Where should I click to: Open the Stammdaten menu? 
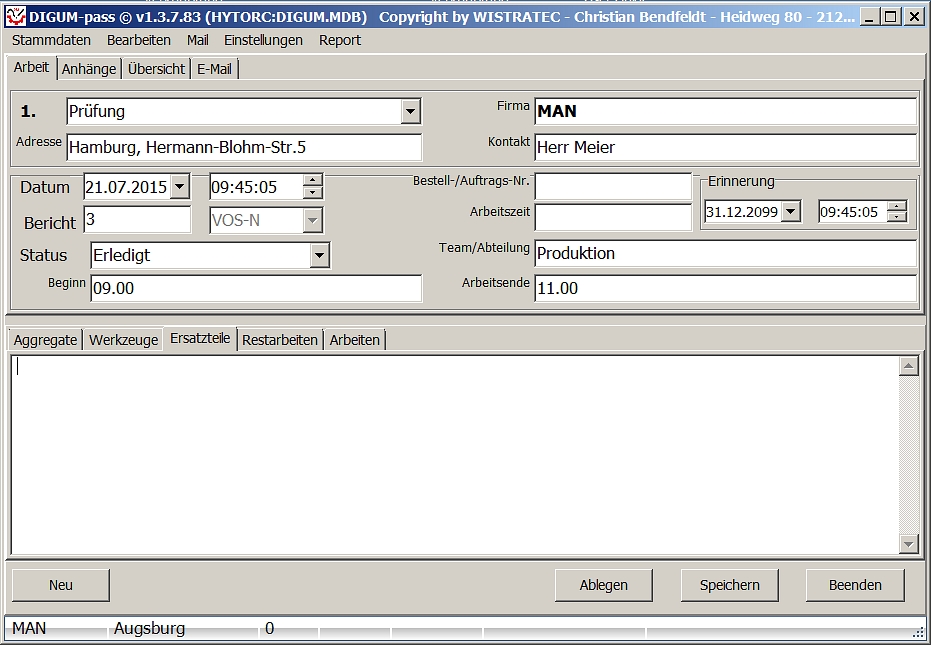[x=51, y=40]
